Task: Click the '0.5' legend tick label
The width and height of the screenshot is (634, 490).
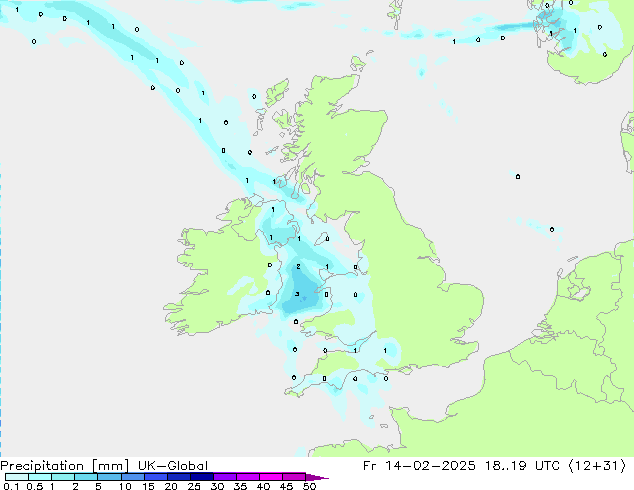Action: click(x=35, y=486)
